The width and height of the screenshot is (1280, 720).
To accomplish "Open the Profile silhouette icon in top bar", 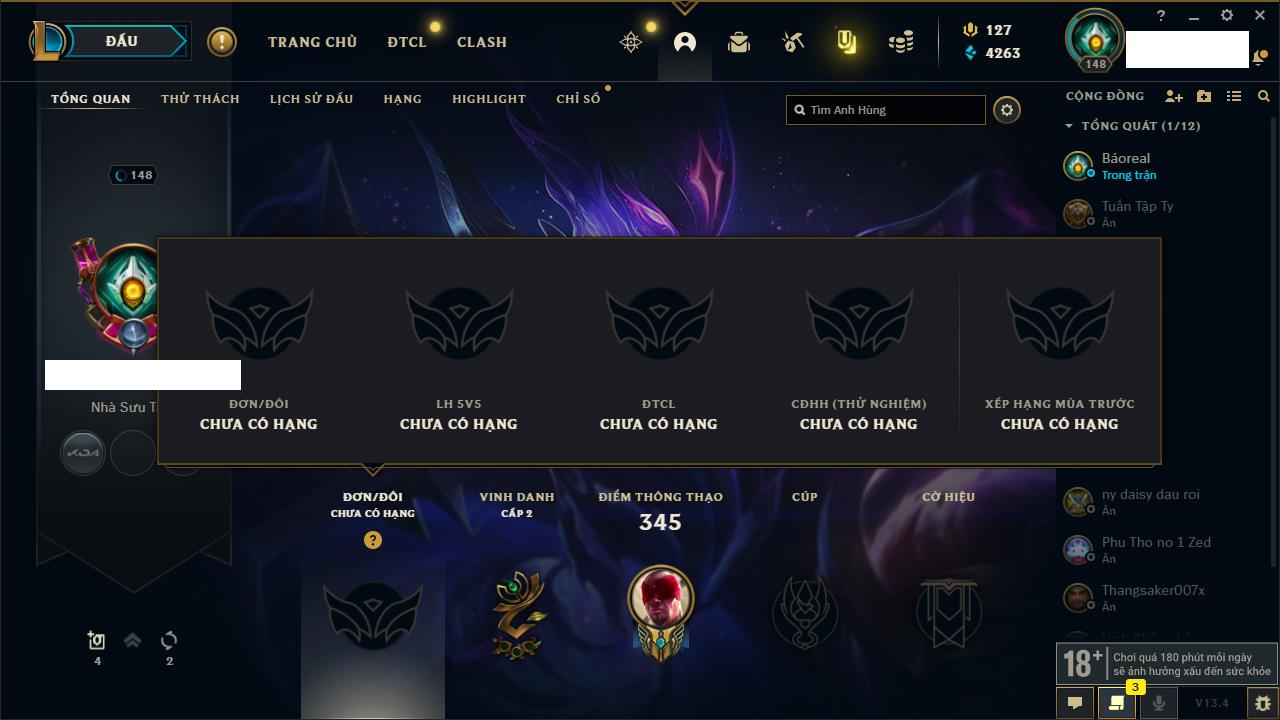I will (685, 42).
